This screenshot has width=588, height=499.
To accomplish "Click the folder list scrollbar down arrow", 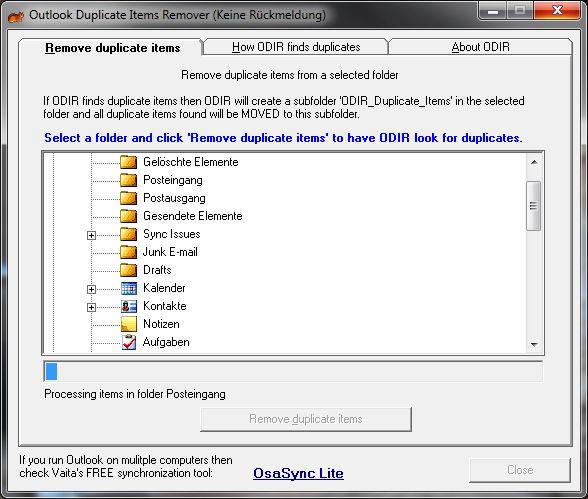I will coord(534,345).
